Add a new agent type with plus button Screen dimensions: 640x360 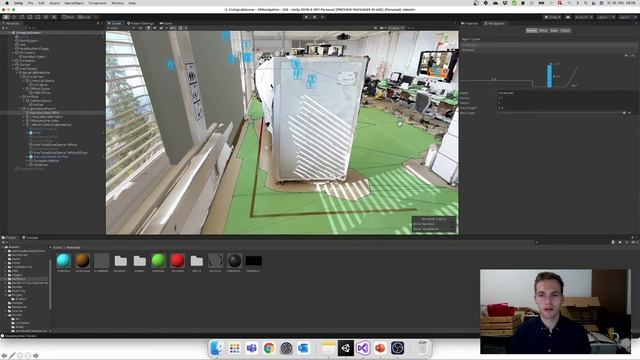(x=626, y=55)
